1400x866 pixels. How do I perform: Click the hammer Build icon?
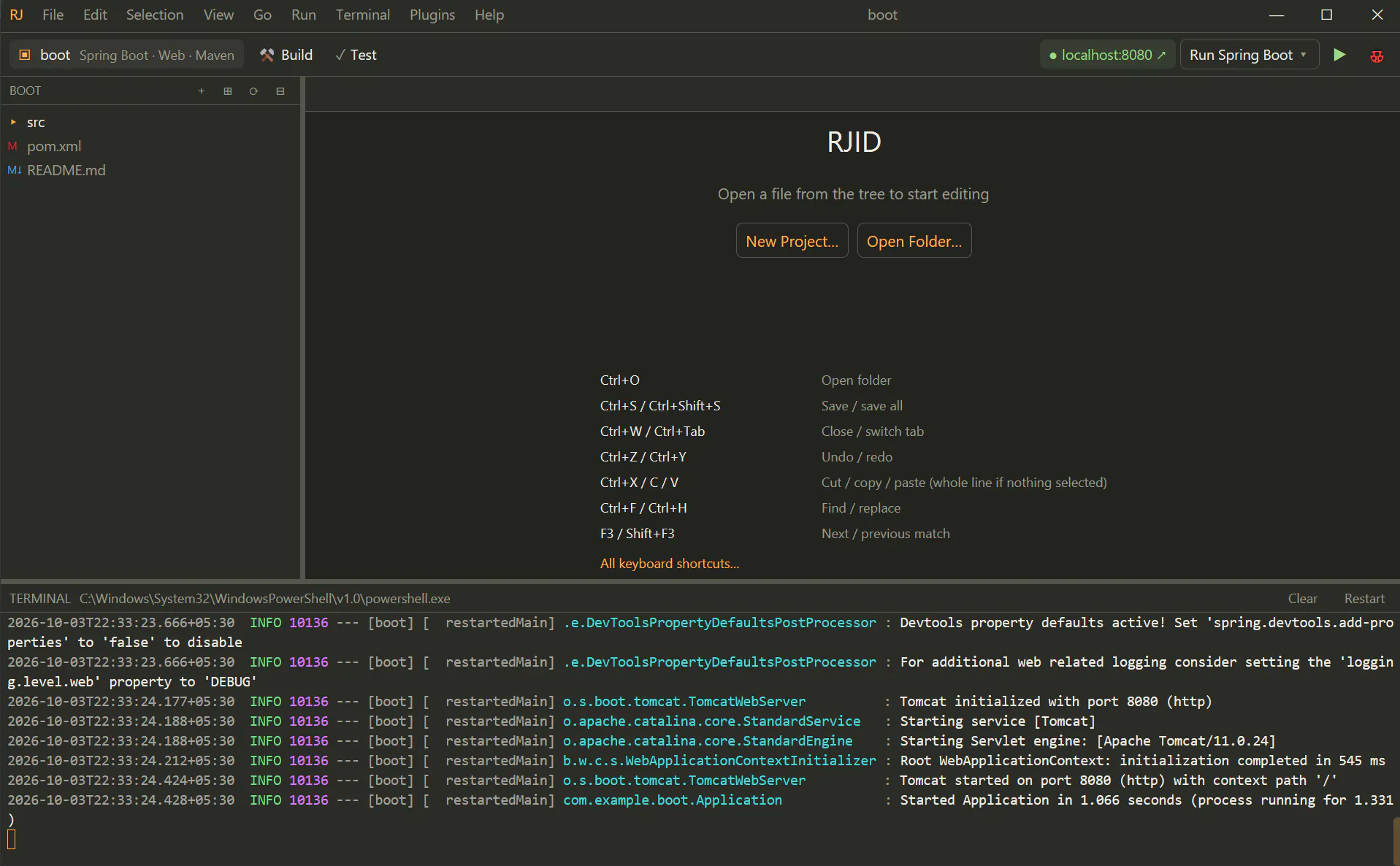pyautogui.click(x=267, y=55)
